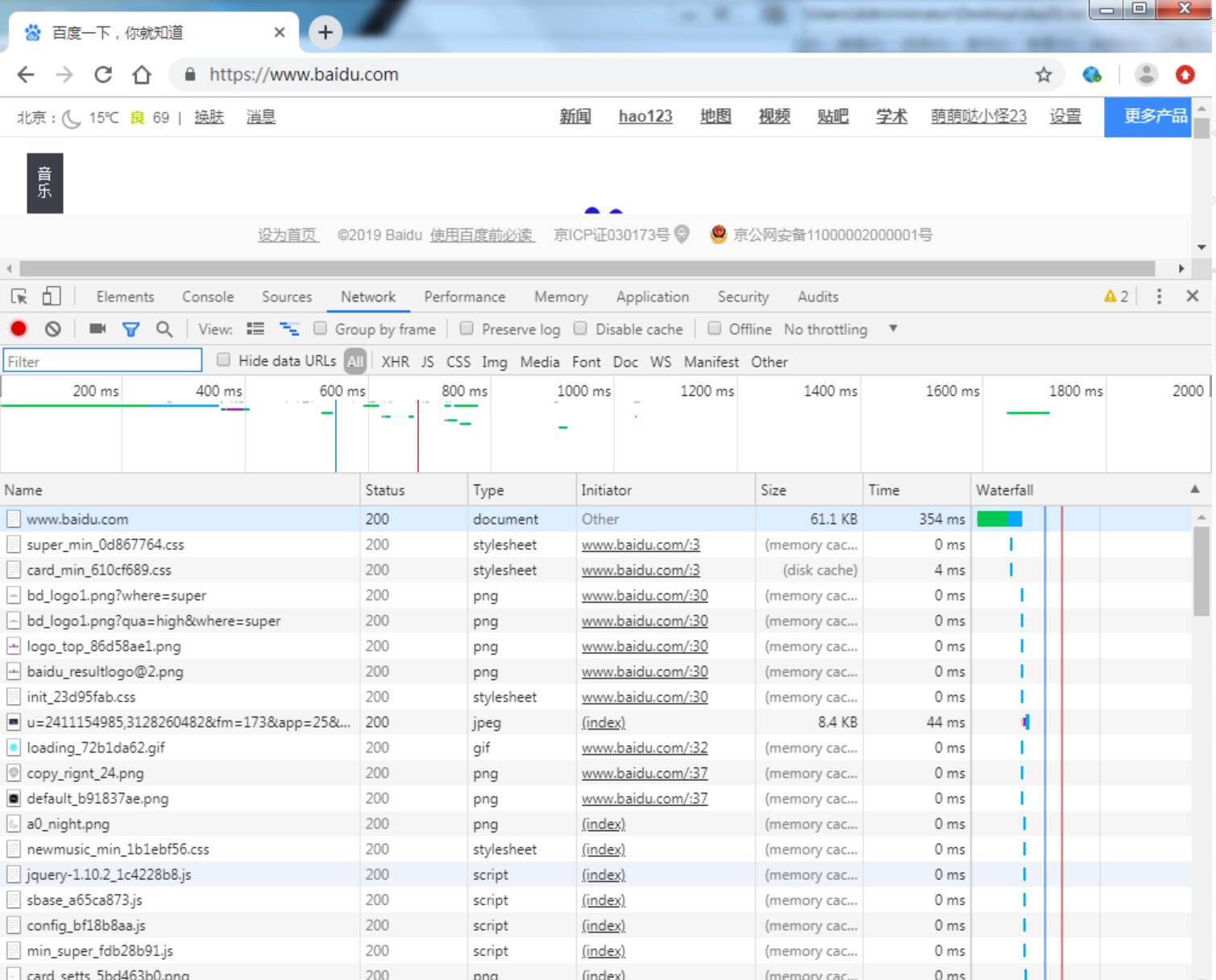
Task: Open initiator link of super_min_0d867764.css
Action: 641,545
